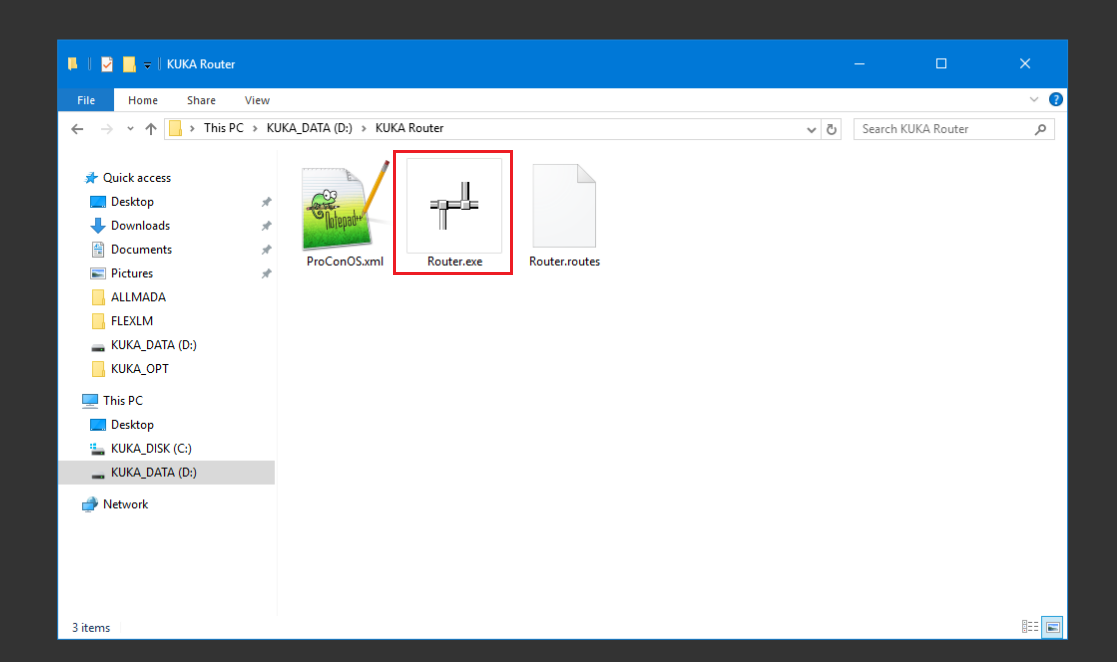This screenshot has height=662, width=1117.
Task: Open the KUKA_OPT folder
Action: [x=140, y=368]
